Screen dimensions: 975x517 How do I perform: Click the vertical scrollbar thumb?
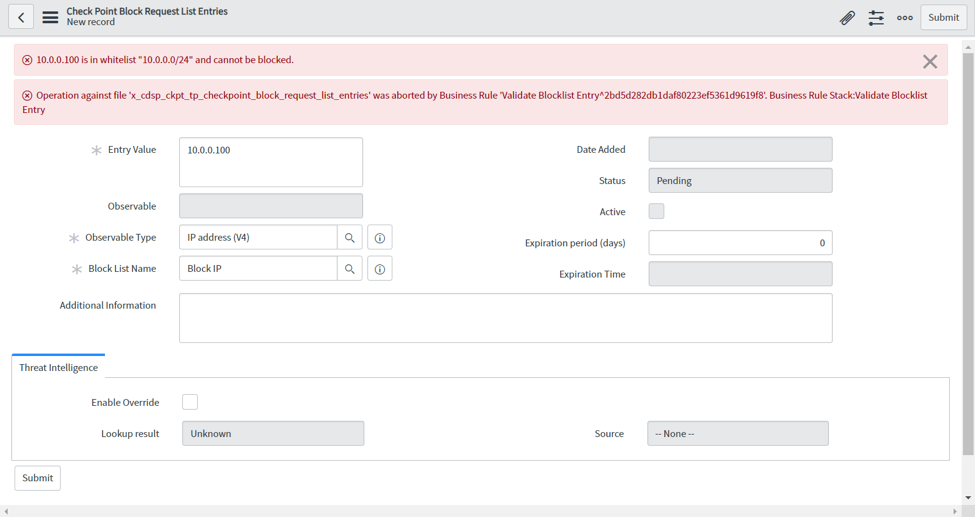pos(968,253)
